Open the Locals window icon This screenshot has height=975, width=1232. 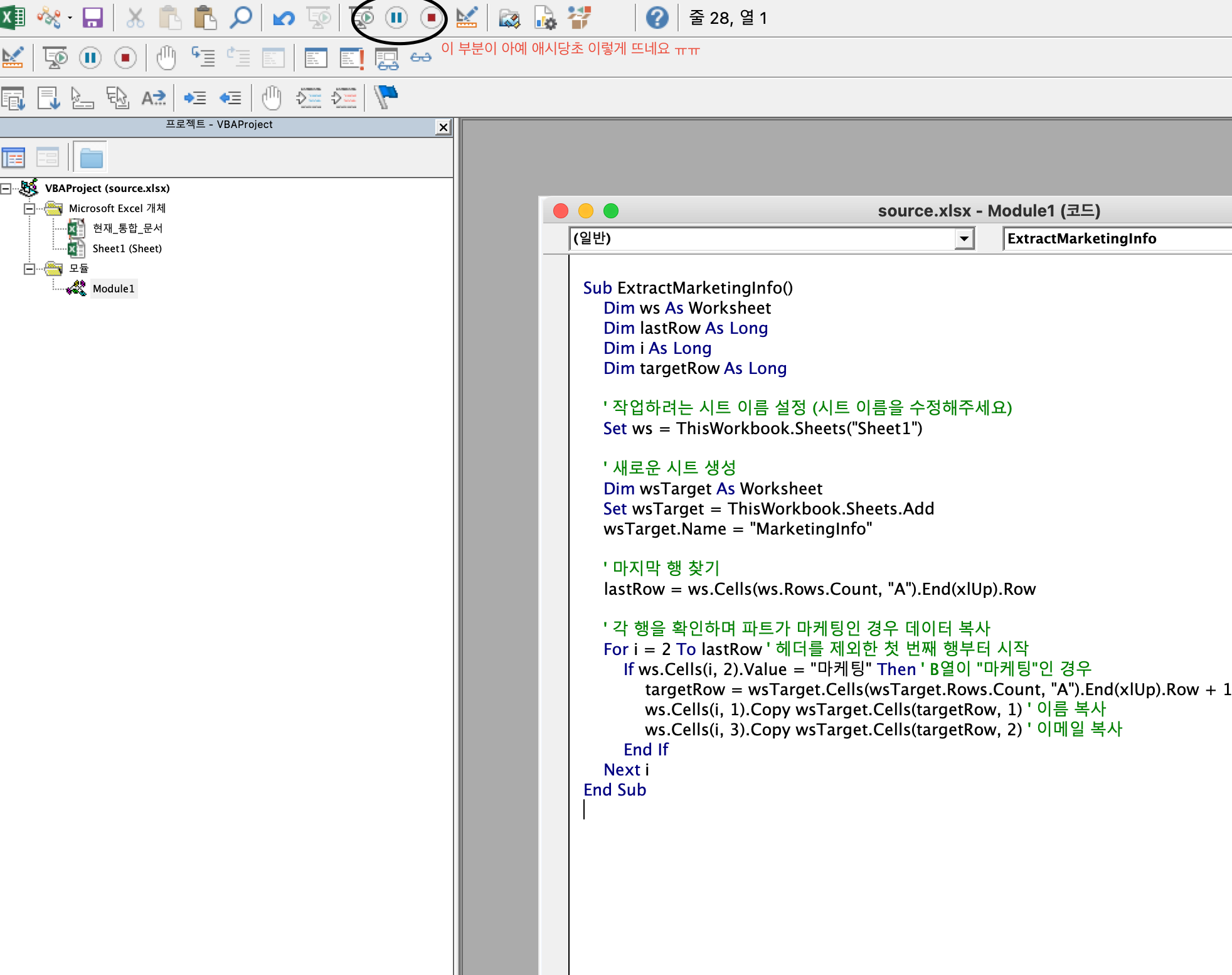(x=316, y=58)
